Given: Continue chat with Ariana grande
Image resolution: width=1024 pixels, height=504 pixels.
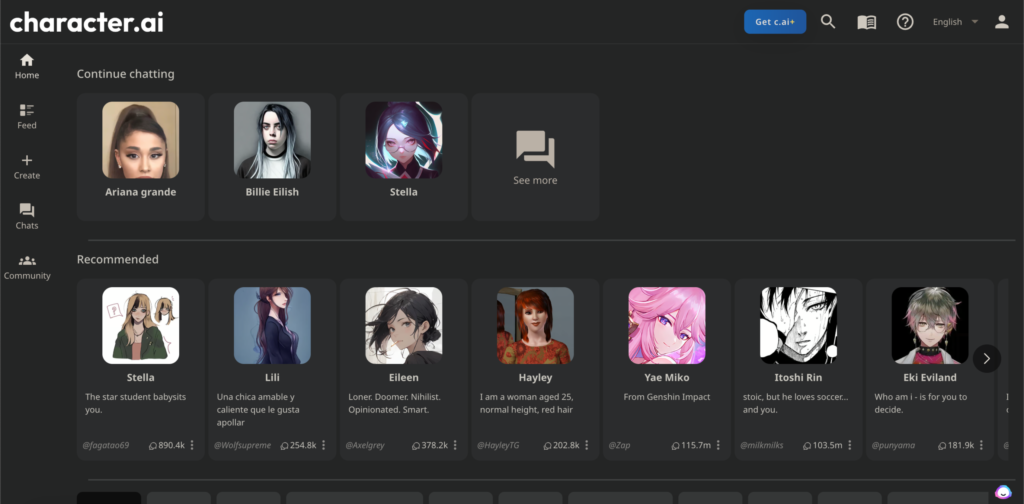Looking at the screenshot, I should (140, 156).
